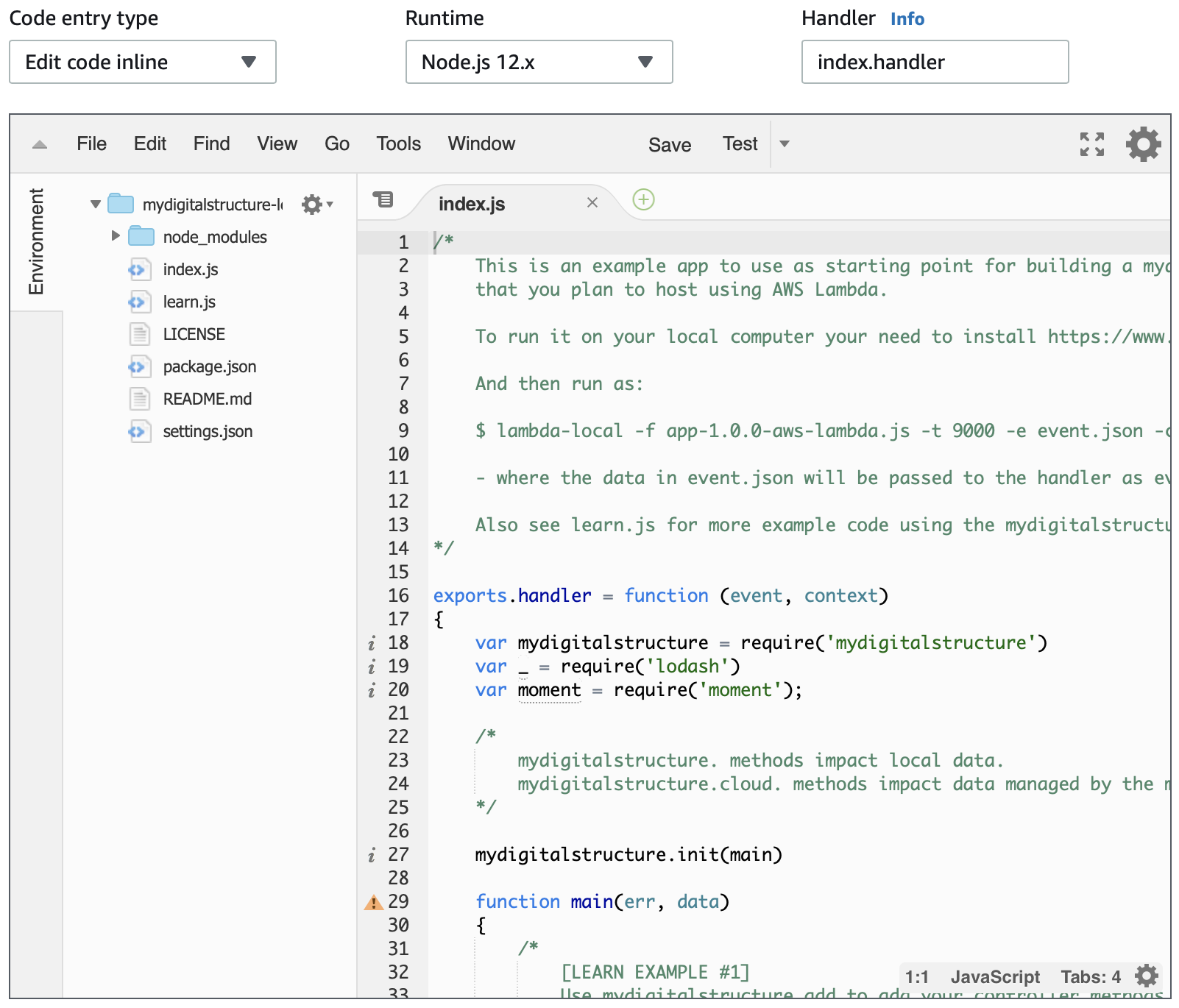Open the Runtime Node.js 12.x dropdown
This screenshot has width=1179, height=1008.
(539, 62)
